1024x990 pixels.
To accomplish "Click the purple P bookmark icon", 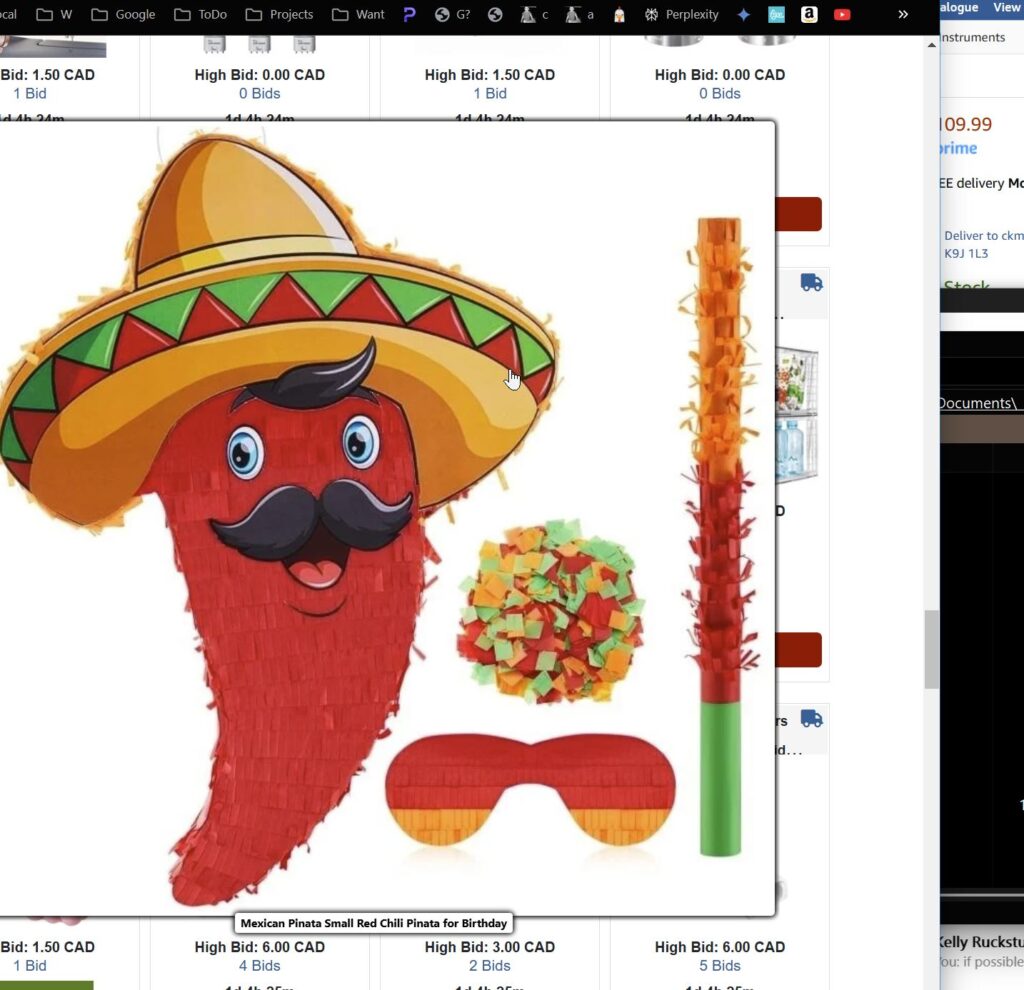I will (x=409, y=15).
